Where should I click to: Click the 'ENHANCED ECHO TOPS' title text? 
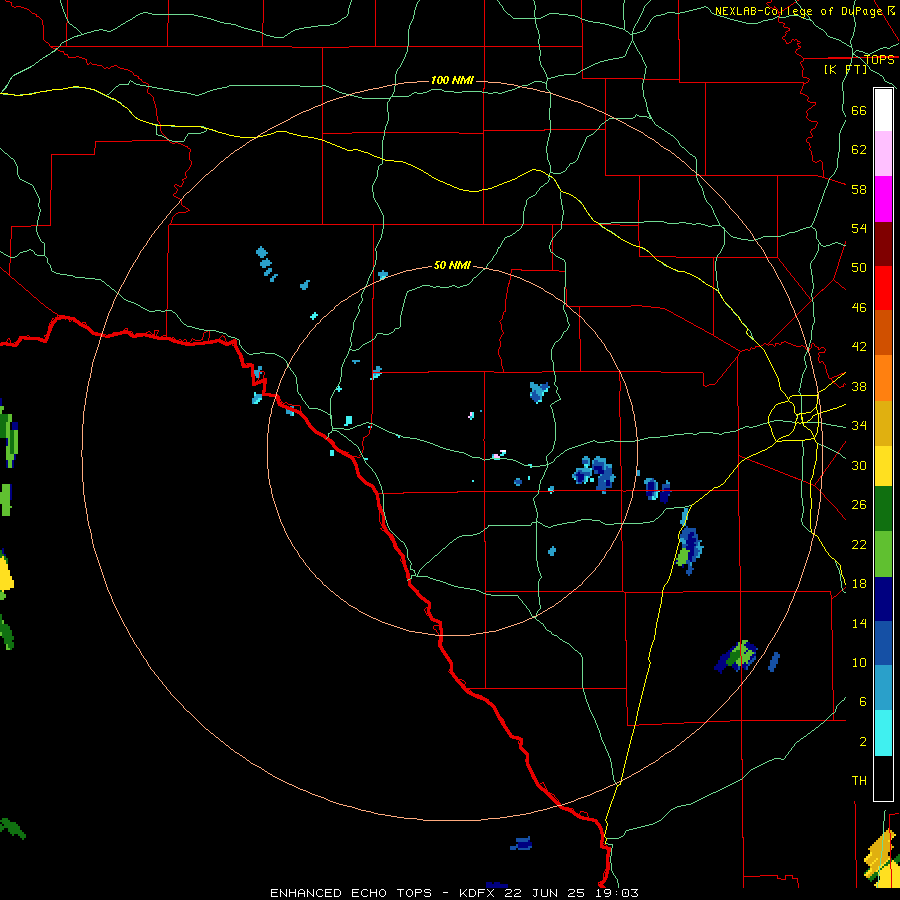click(351, 893)
